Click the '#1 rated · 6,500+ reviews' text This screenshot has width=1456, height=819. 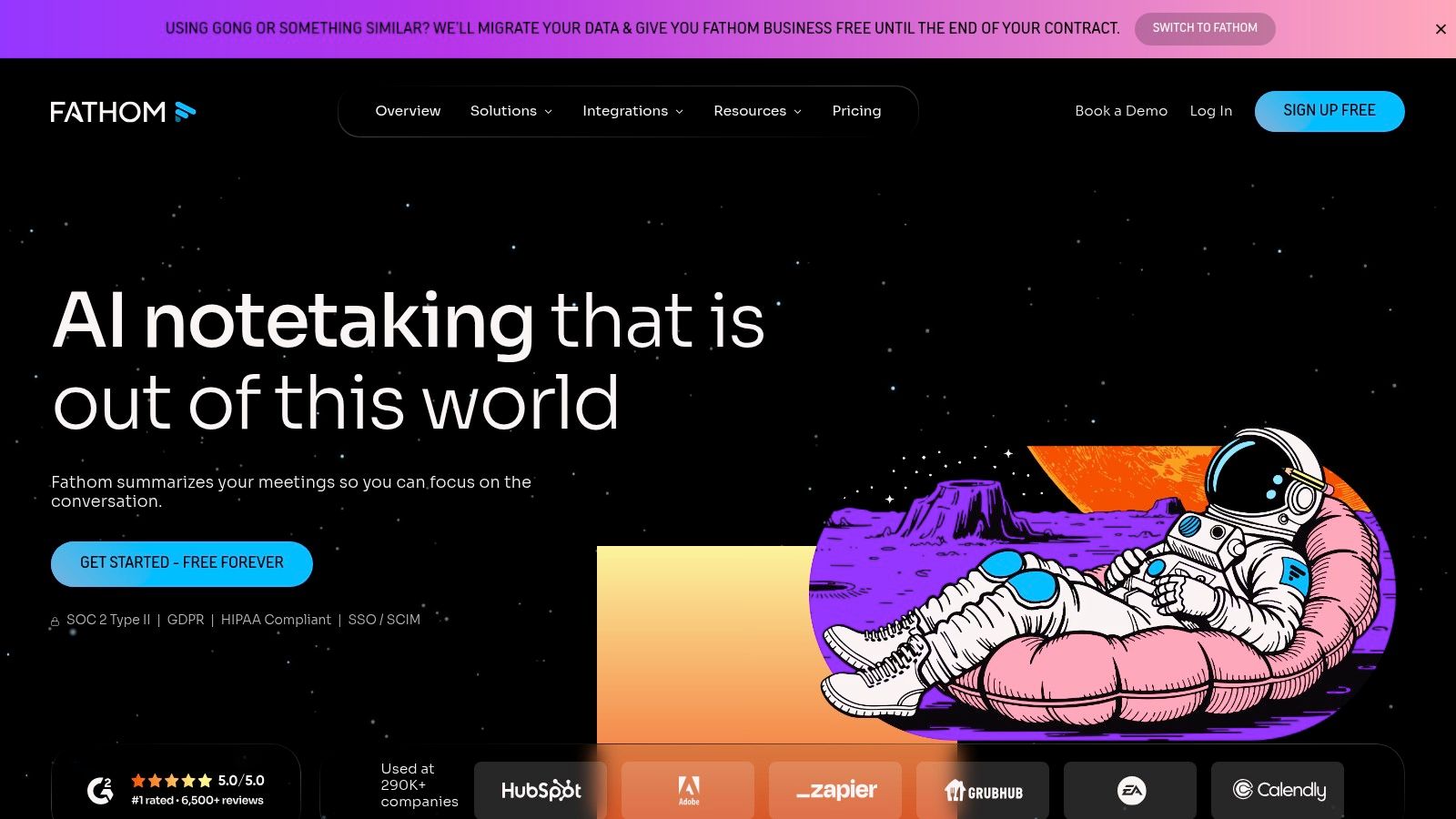197,801
